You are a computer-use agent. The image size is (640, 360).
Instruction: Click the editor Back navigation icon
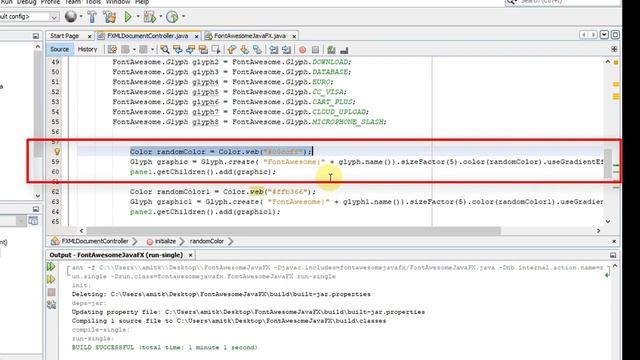pos(125,50)
